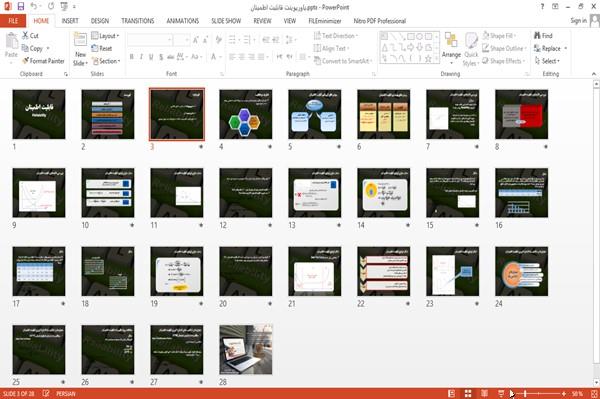The height and width of the screenshot is (399, 600).
Task: Click the vertical scrollbar down arrow
Action: click(x=596, y=382)
